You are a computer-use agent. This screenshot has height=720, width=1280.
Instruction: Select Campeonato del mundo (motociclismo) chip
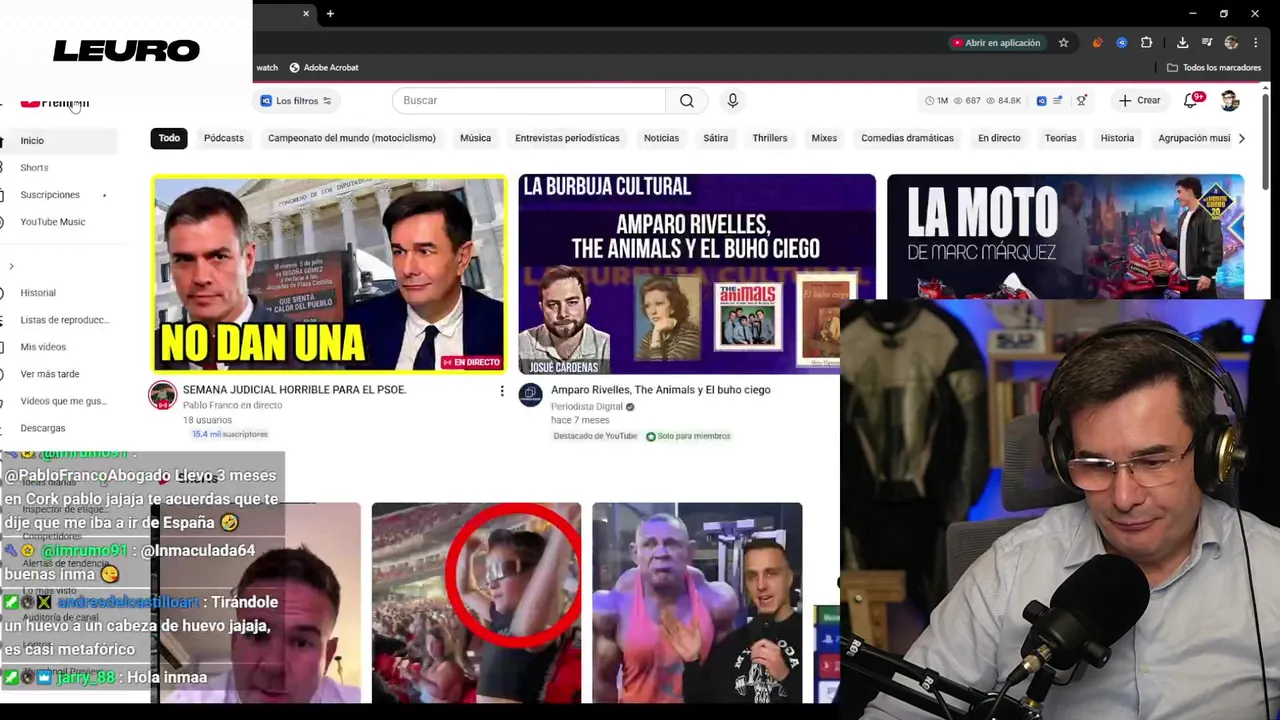tap(352, 138)
